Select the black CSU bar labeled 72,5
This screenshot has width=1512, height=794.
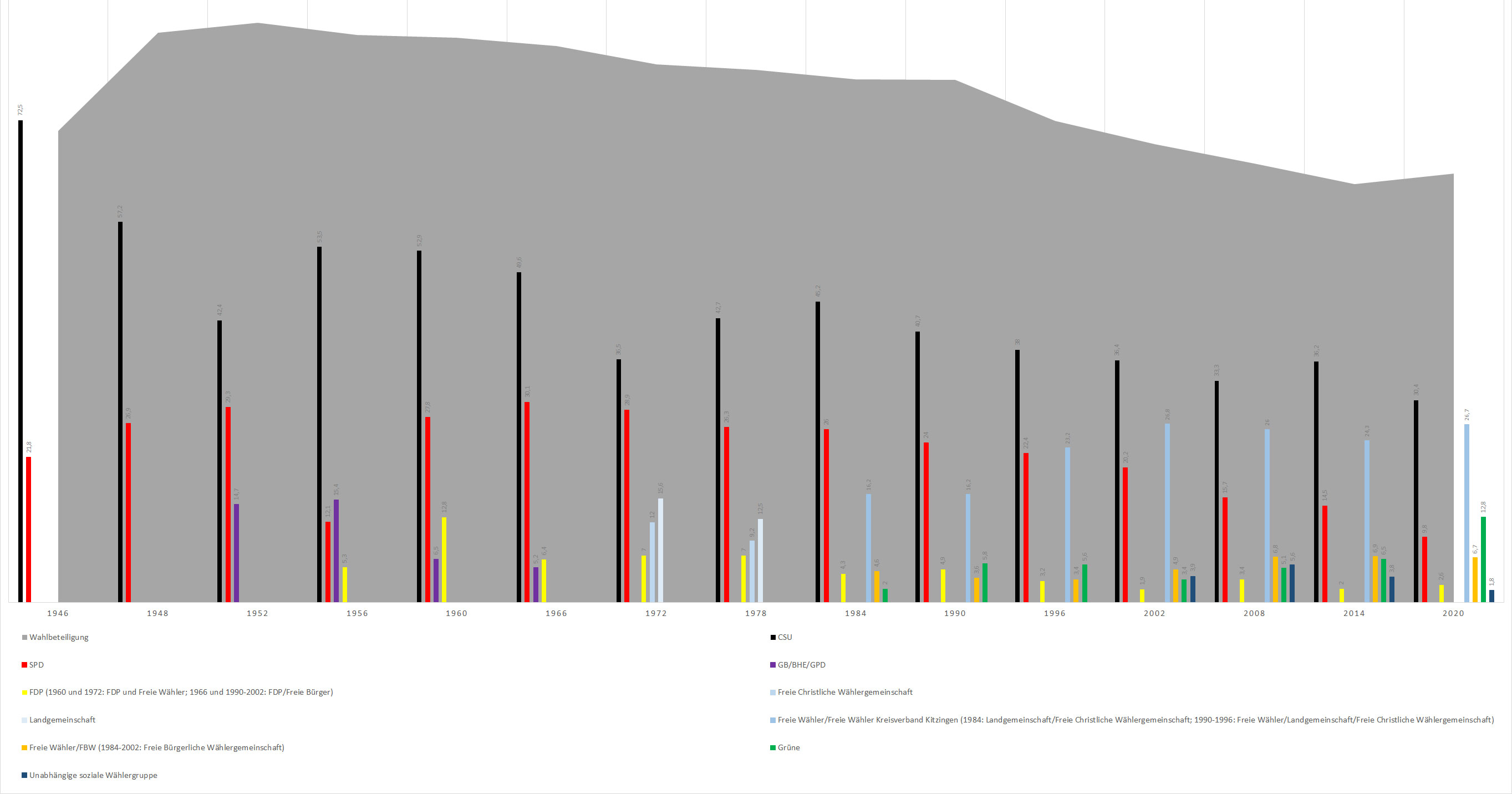click(21, 361)
